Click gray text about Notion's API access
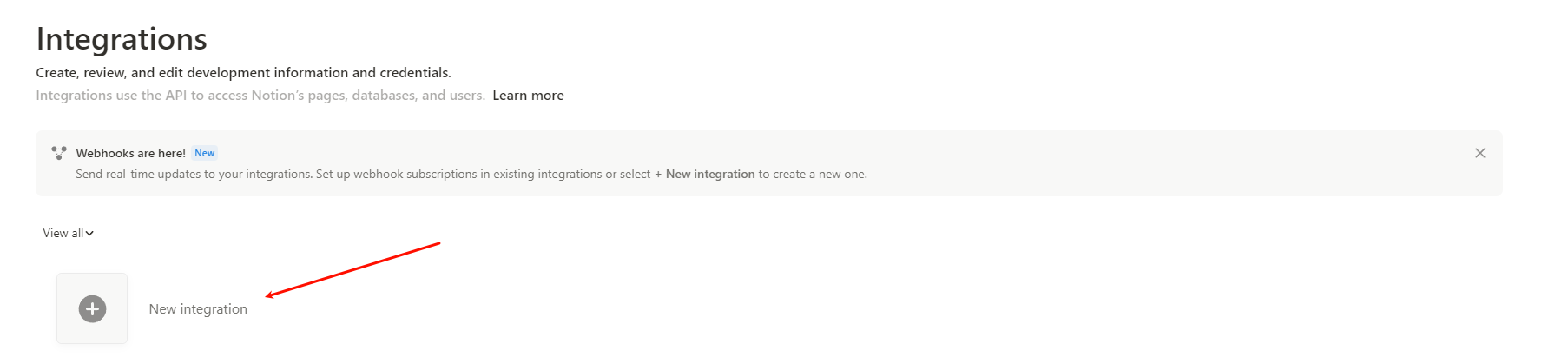This screenshot has width=1568, height=364. tap(260, 96)
